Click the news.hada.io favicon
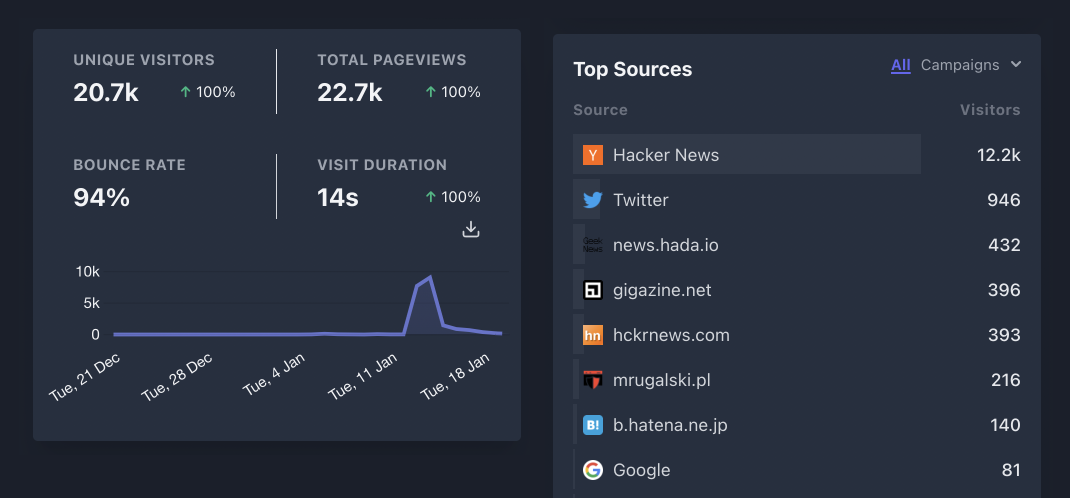 [x=593, y=245]
